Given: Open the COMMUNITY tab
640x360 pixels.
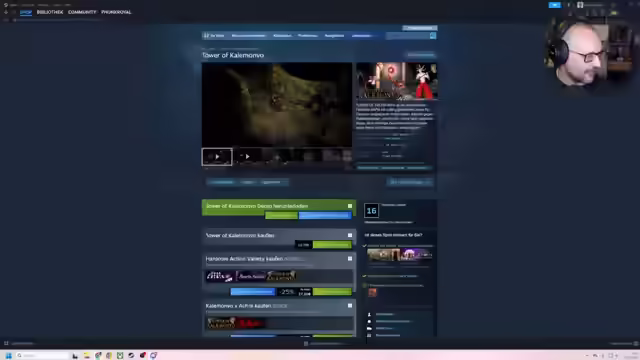Looking at the screenshot, I should (82, 12).
